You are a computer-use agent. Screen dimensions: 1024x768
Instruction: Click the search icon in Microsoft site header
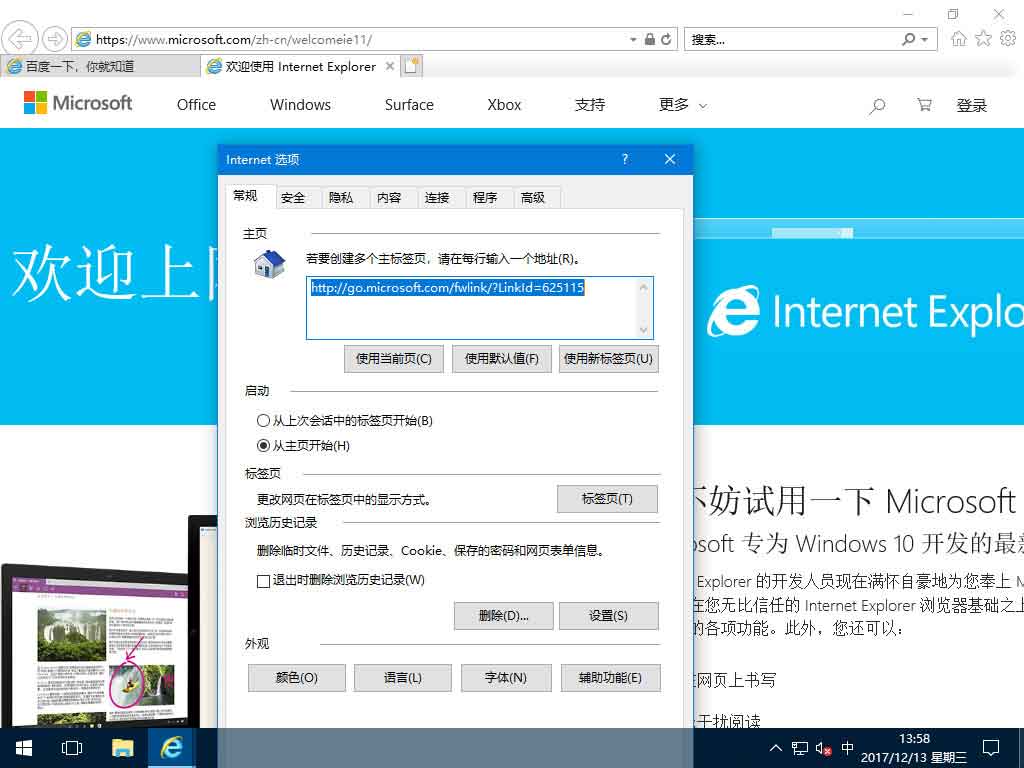tap(876, 105)
